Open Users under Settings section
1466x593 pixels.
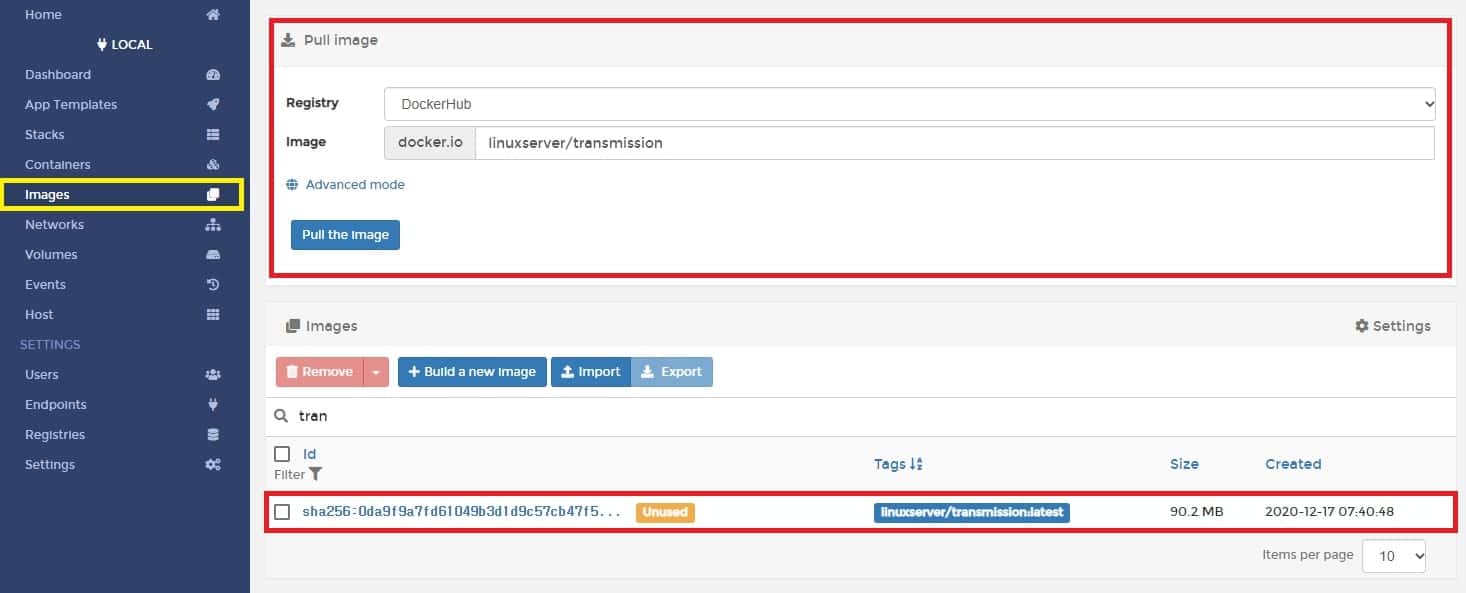point(42,375)
